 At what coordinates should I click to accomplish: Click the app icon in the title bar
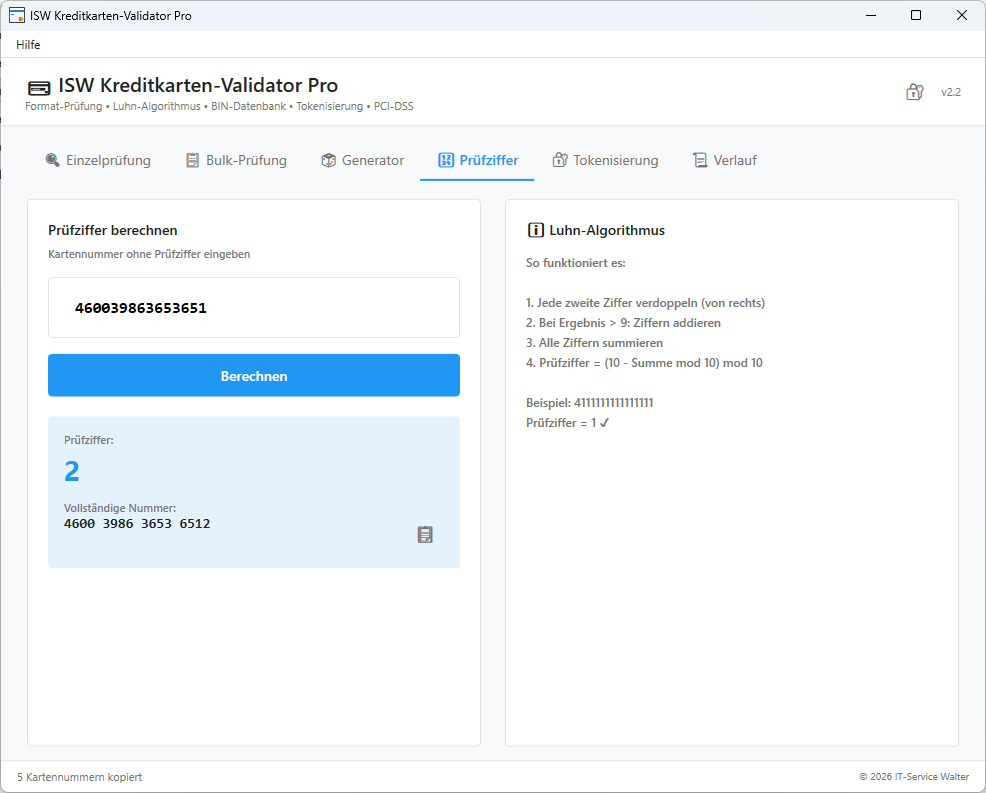16,15
